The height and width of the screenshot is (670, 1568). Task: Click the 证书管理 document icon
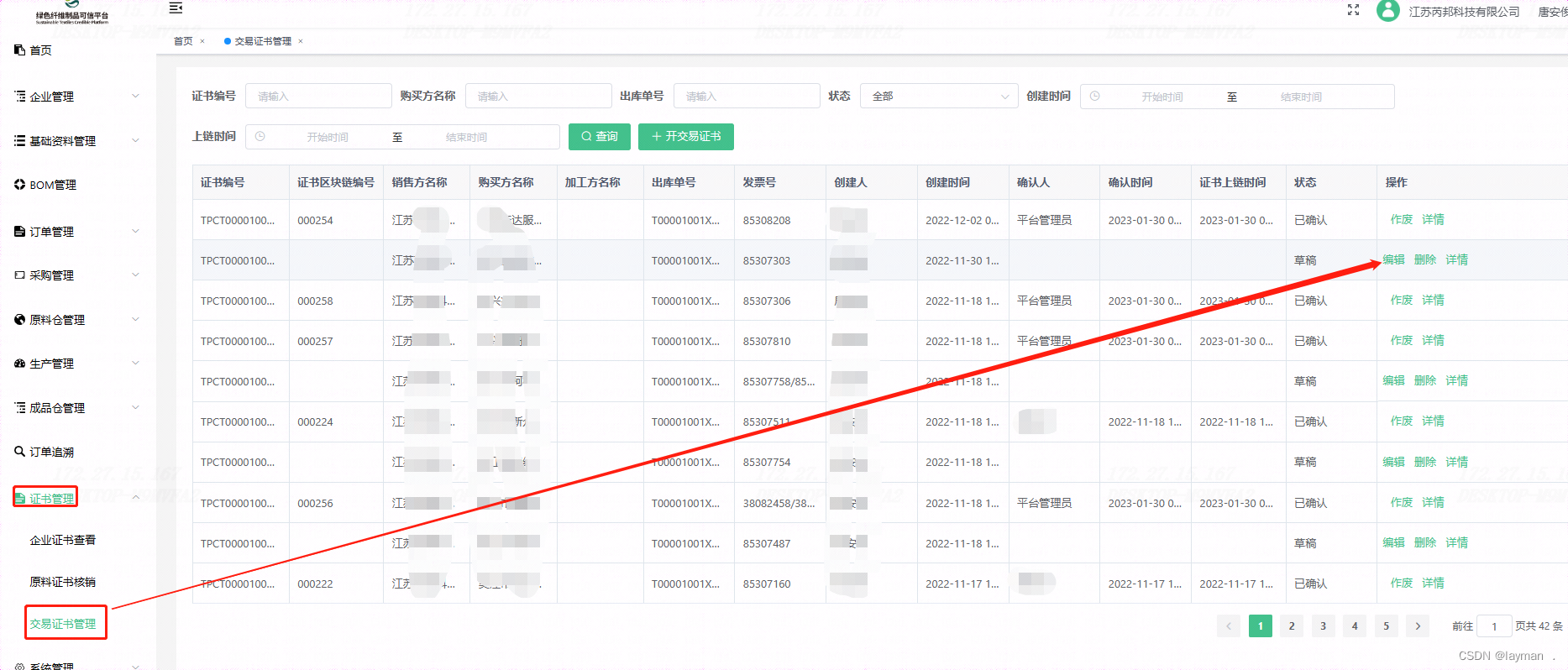[20, 499]
